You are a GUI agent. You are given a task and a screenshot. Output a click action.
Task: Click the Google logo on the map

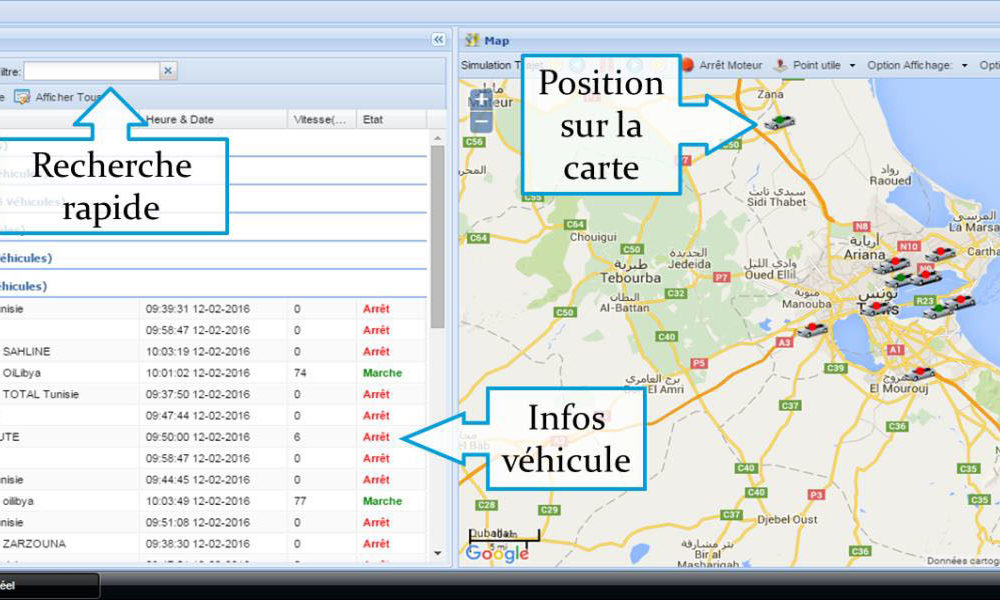point(497,553)
